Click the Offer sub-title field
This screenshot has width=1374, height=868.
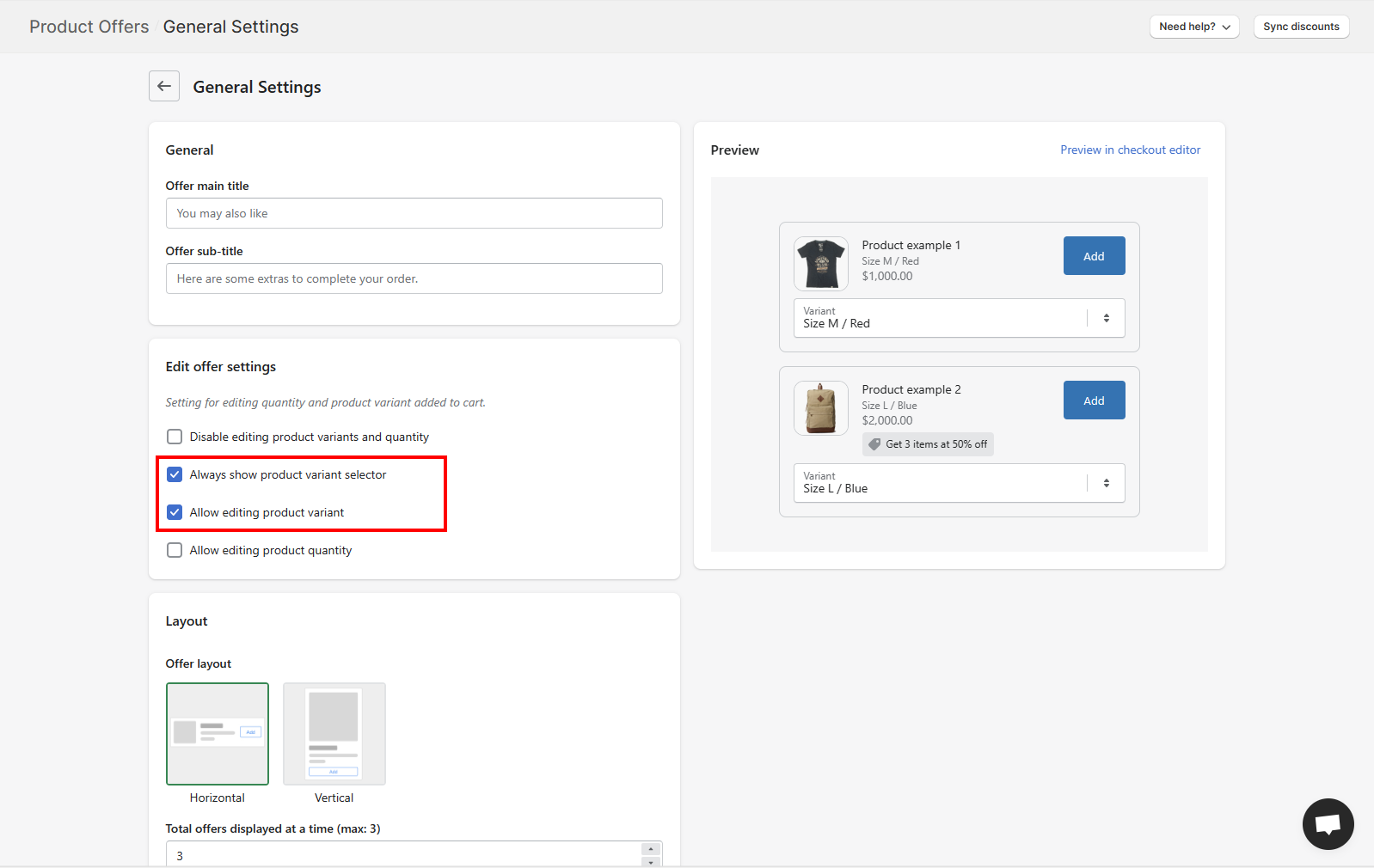tap(414, 278)
